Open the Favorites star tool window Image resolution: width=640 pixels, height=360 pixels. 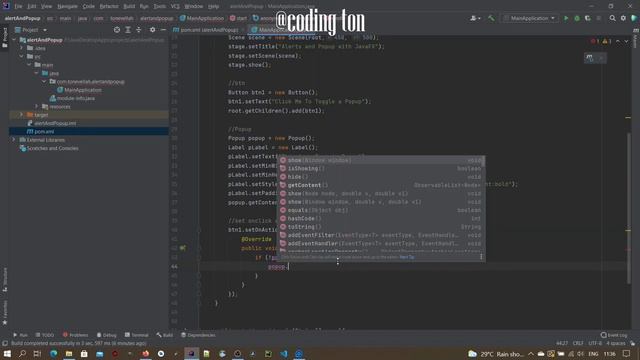(x=5, y=313)
